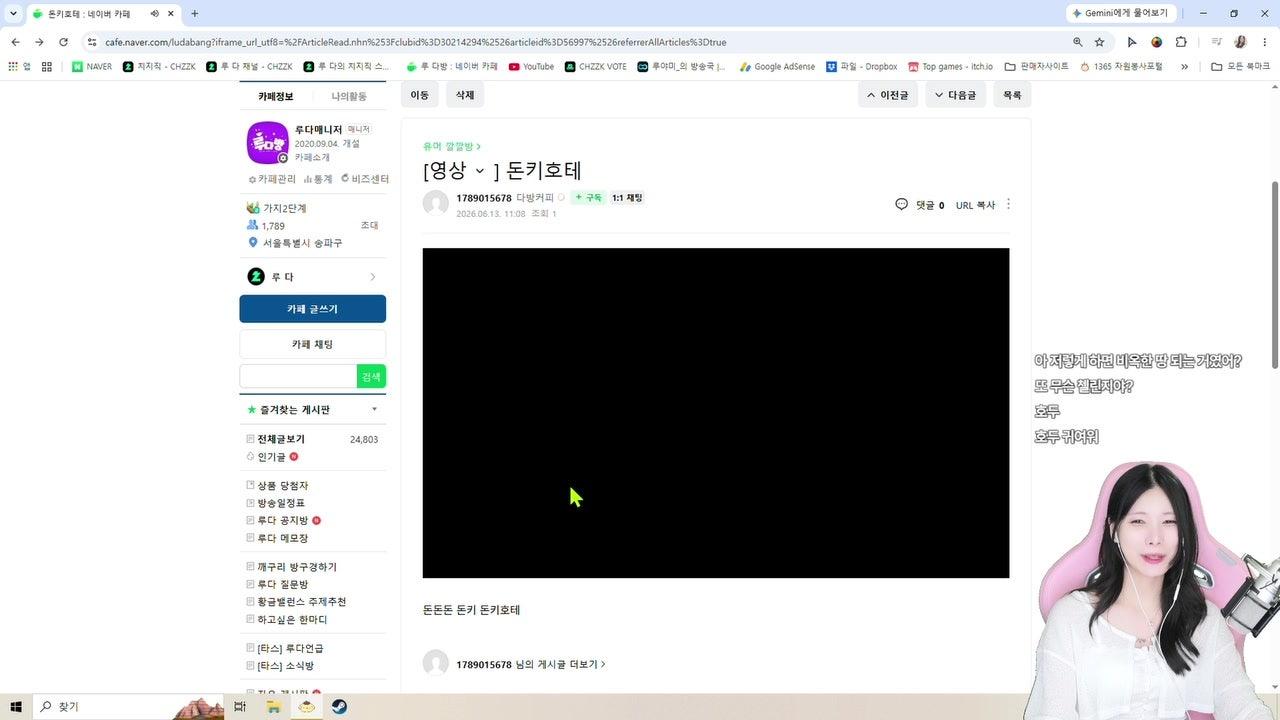1280x720 pixels.
Task: Go to next post with 다음글
Action: pyautogui.click(x=955, y=95)
